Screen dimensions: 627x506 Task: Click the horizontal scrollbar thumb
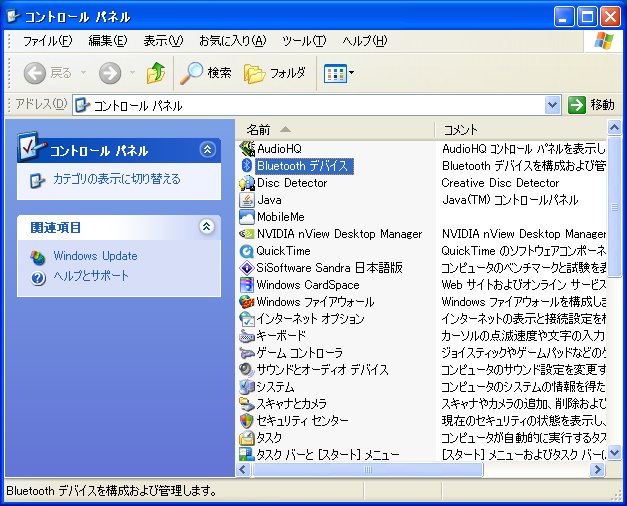[367, 469]
